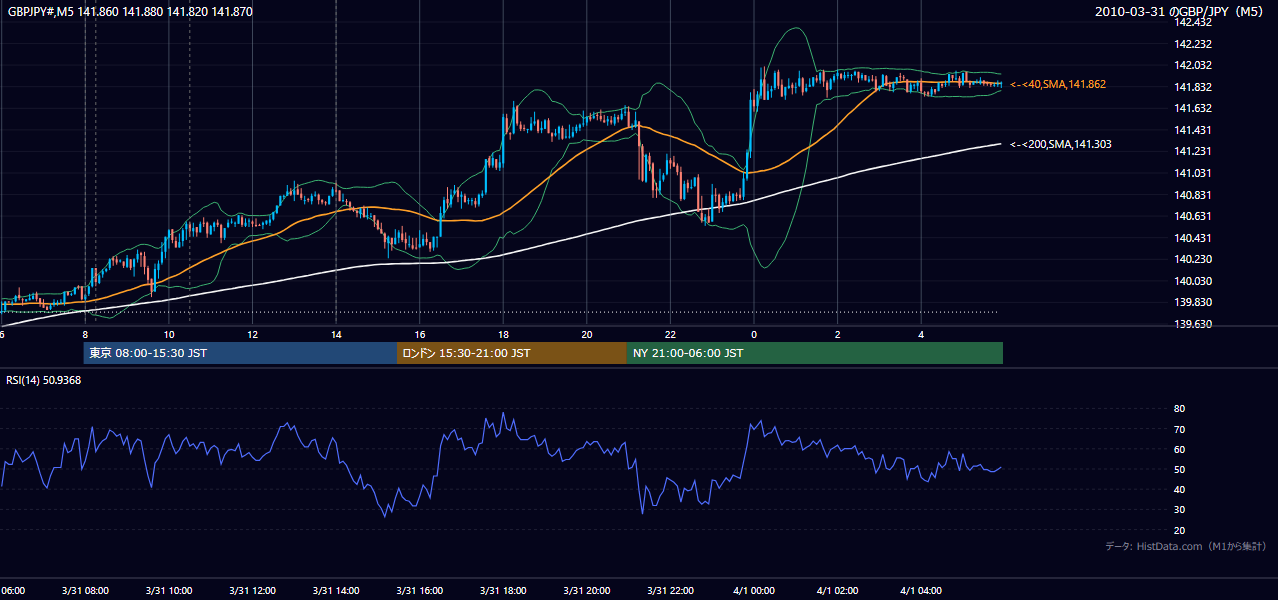Viewport: 1278px width, 600px height.
Task: Click hour 14 on the price chart axis
Action: pyautogui.click(x=336, y=334)
